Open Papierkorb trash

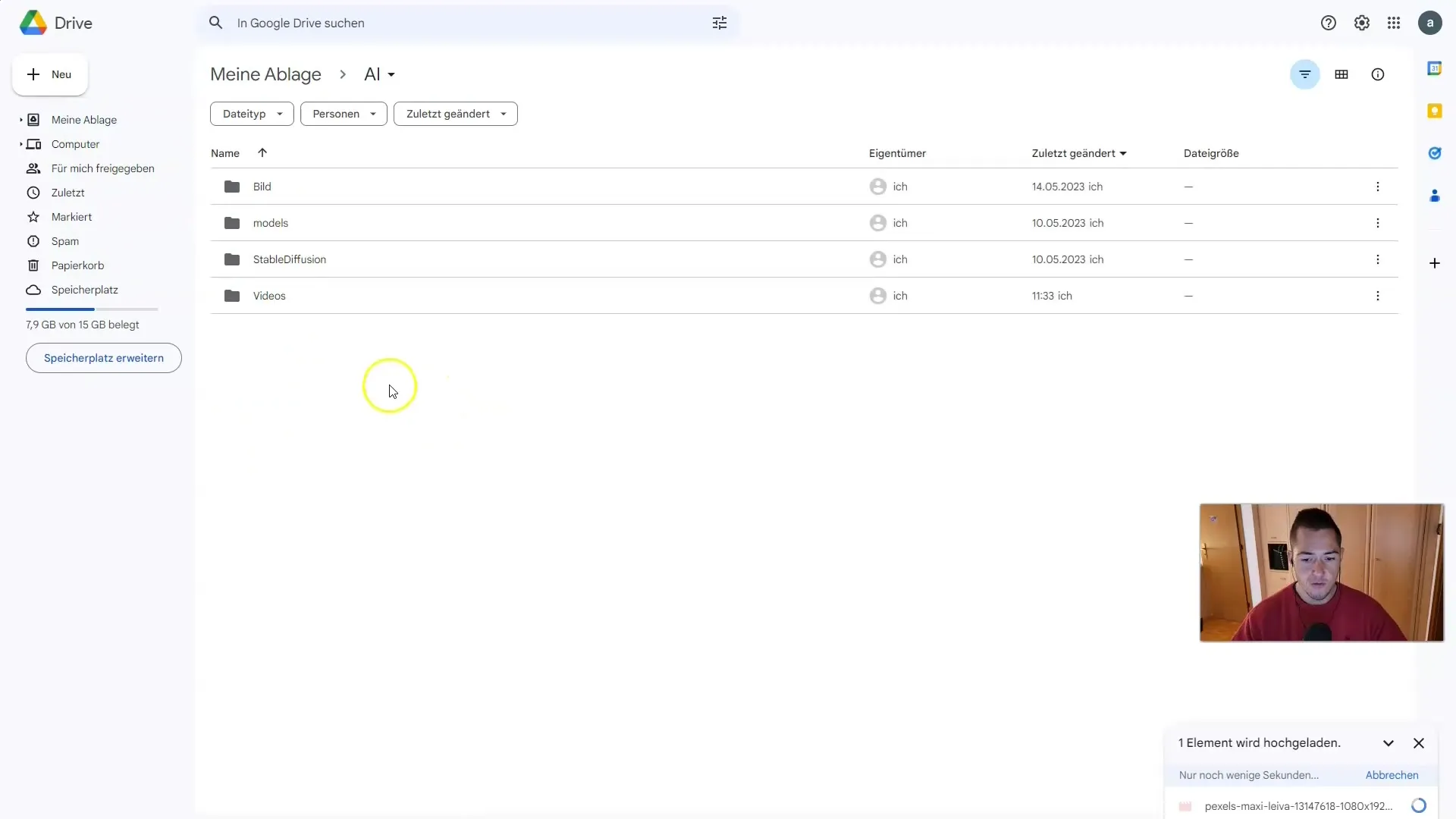77,265
